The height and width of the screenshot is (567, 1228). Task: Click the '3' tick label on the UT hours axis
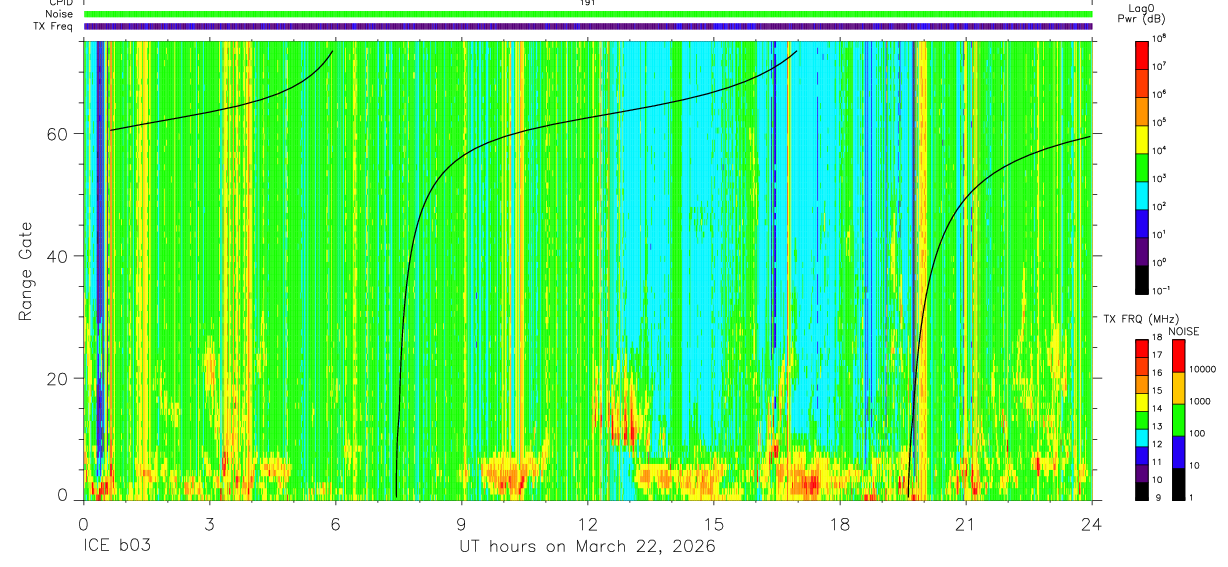pyautogui.click(x=210, y=523)
